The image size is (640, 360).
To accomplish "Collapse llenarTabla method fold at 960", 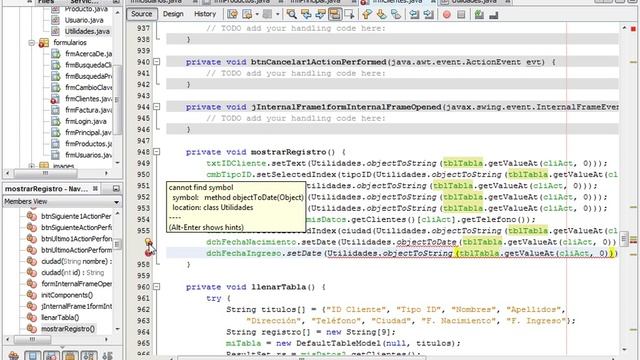I will [156, 287].
